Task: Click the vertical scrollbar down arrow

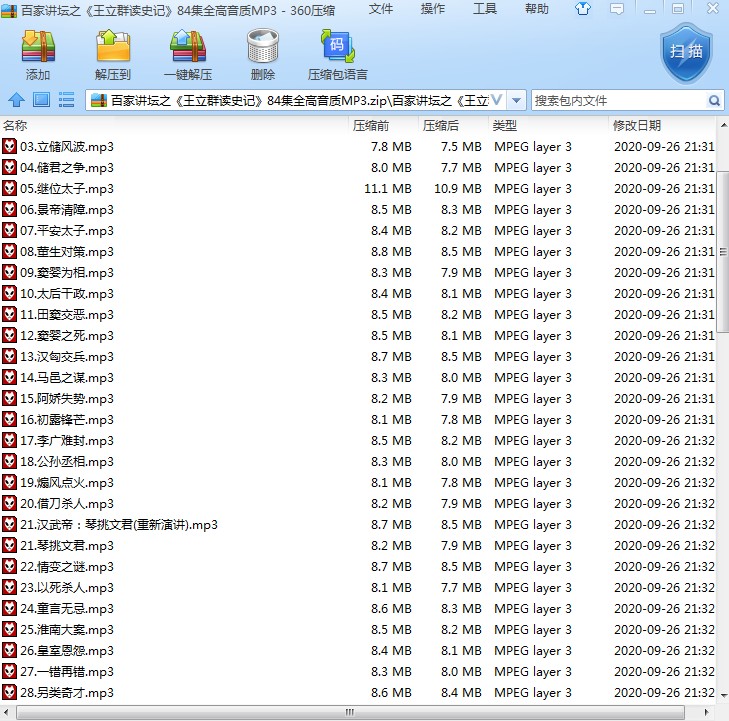Action: [x=722, y=697]
